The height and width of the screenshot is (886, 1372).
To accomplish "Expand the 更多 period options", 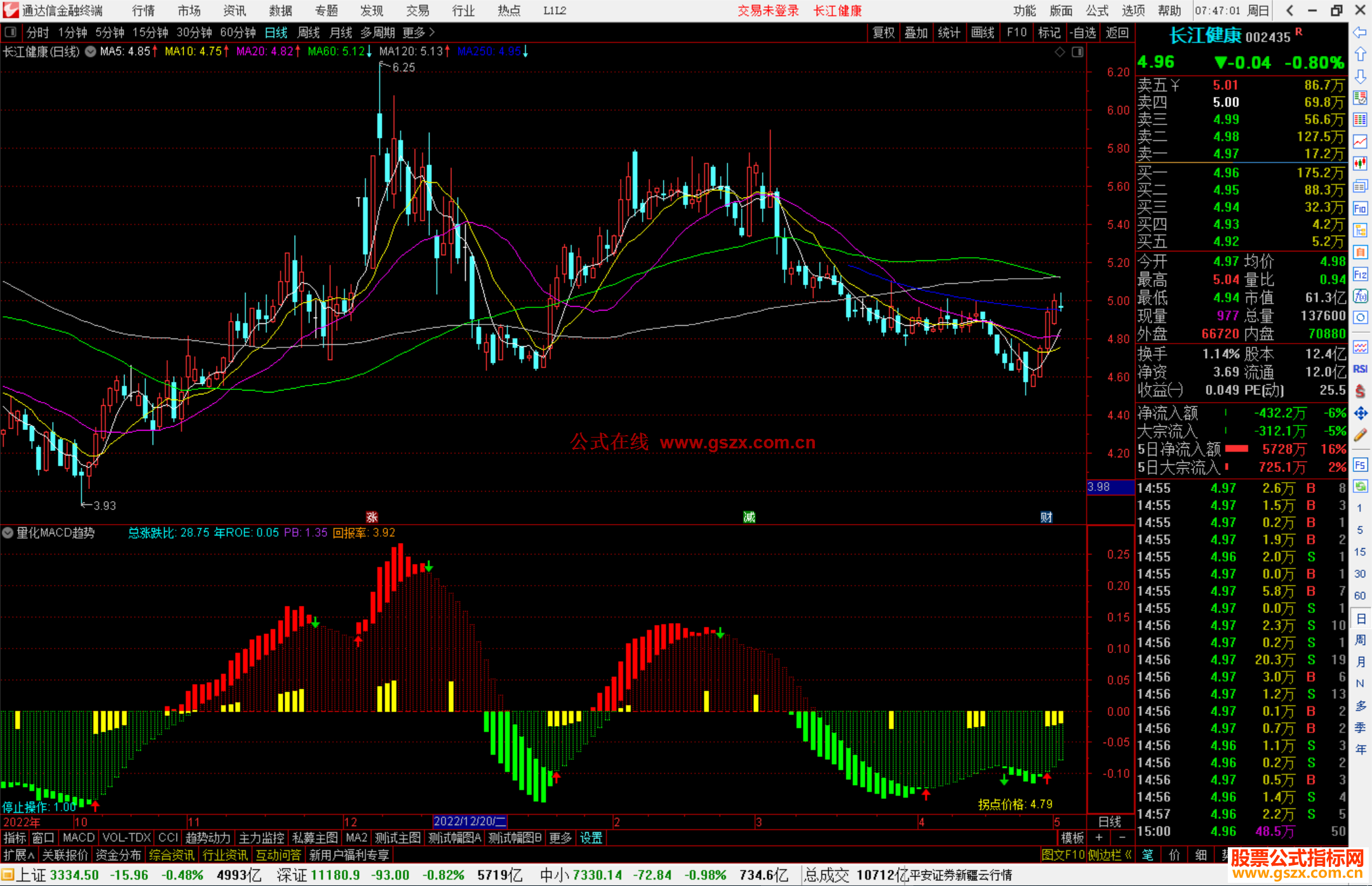I will (418, 32).
